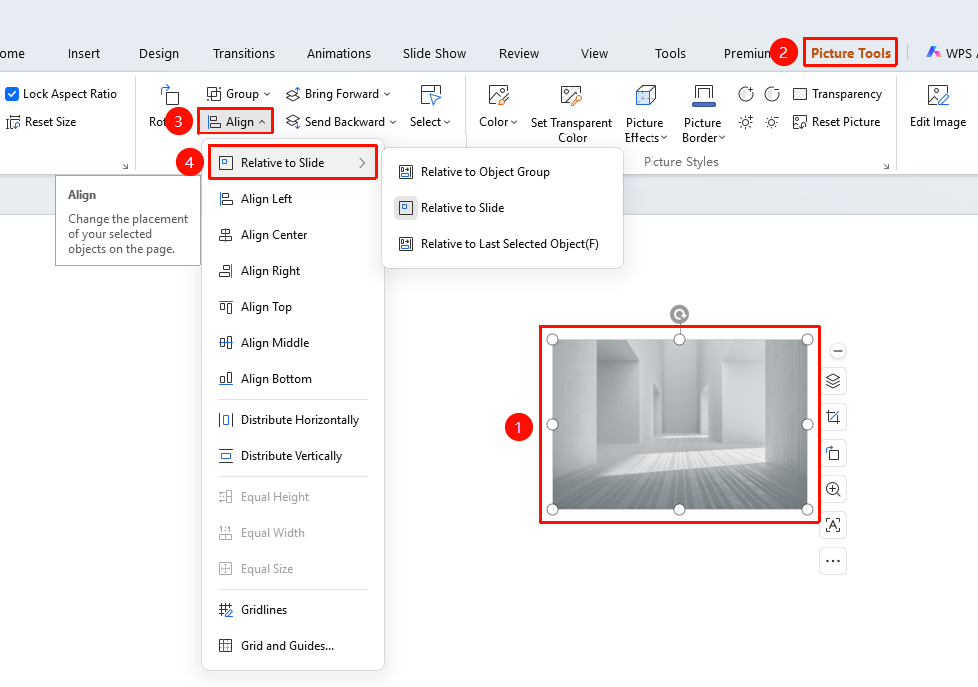This screenshot has height=687, width=978.
Task: Open the Slide Show tab
Action: (x=434, y=54)
